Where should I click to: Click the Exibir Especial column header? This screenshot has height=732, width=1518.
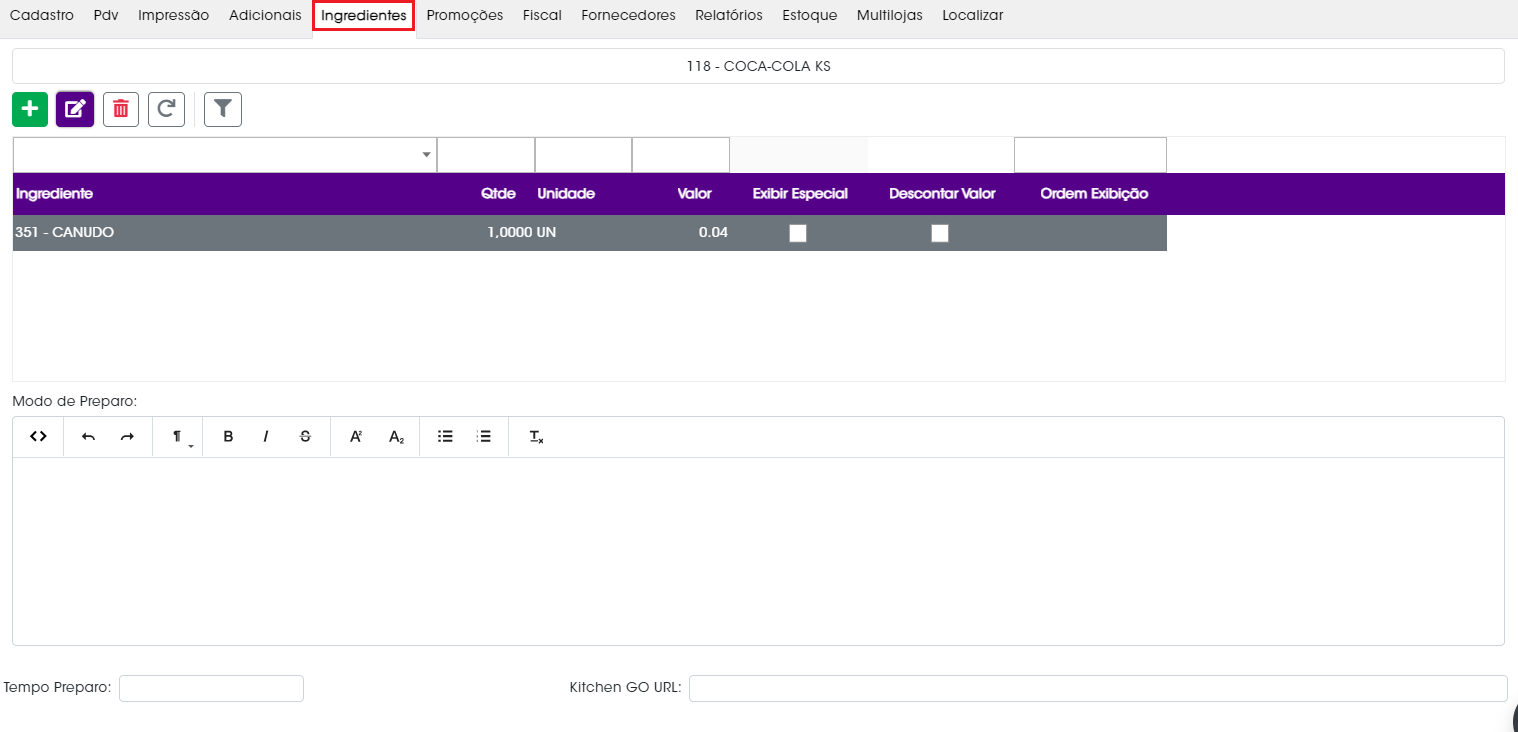pos(800,194)
